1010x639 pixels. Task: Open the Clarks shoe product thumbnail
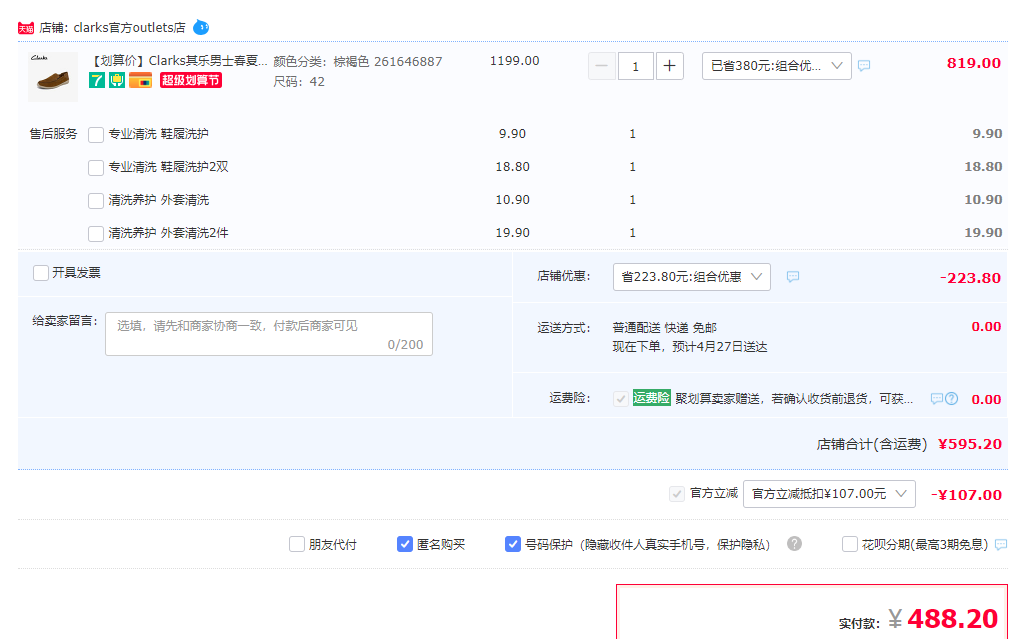coord(53,77)
